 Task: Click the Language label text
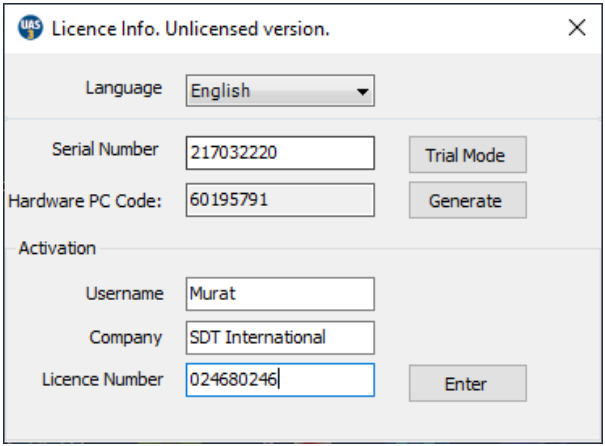[x=123, y=88]
